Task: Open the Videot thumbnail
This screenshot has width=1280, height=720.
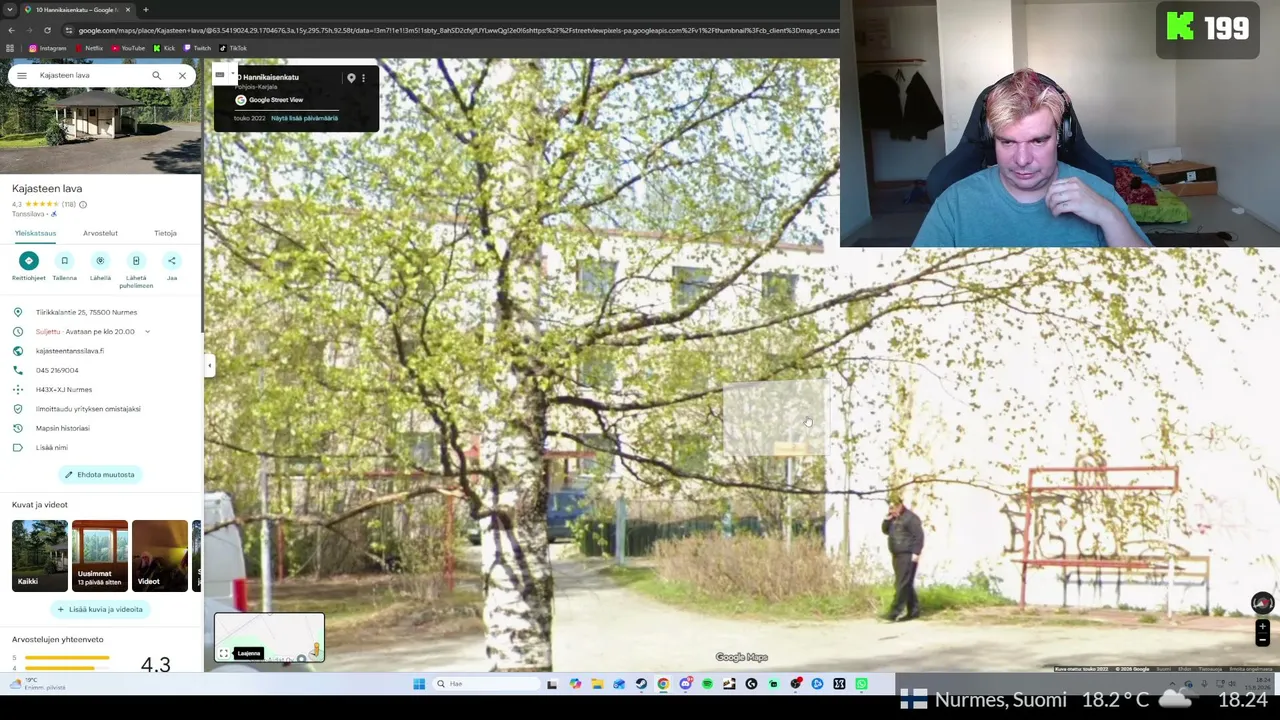Action: pos(160,555)
